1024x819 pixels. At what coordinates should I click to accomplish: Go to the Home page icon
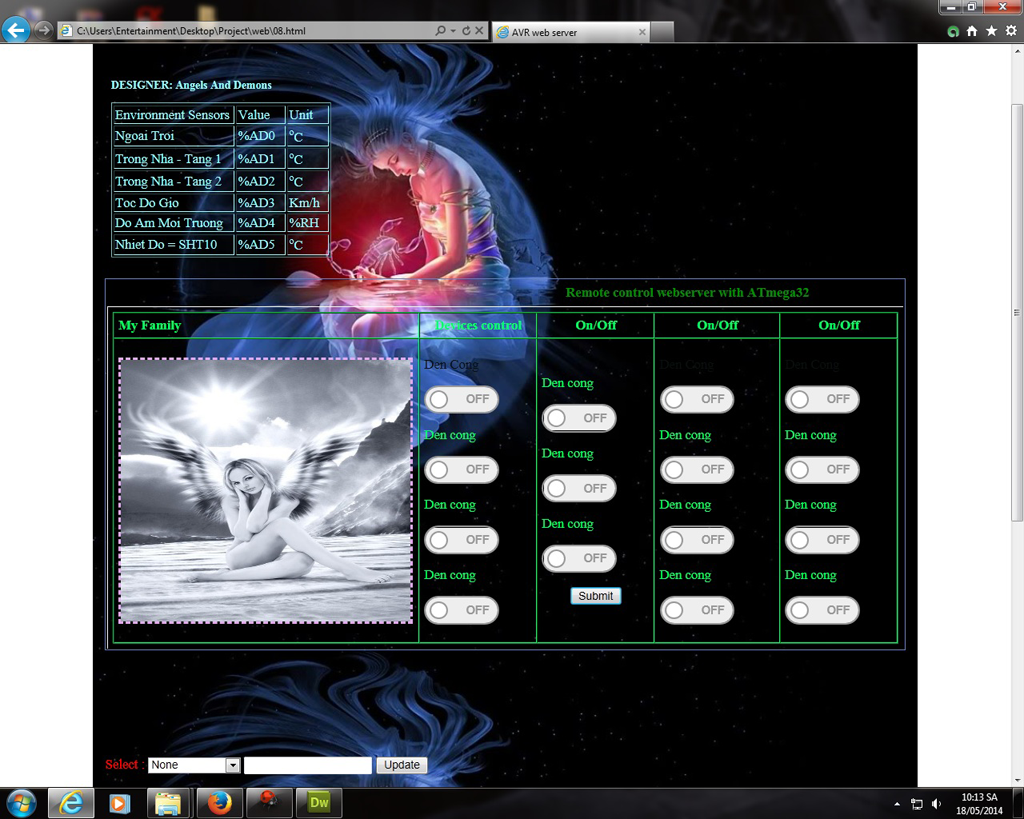(972, 31)
